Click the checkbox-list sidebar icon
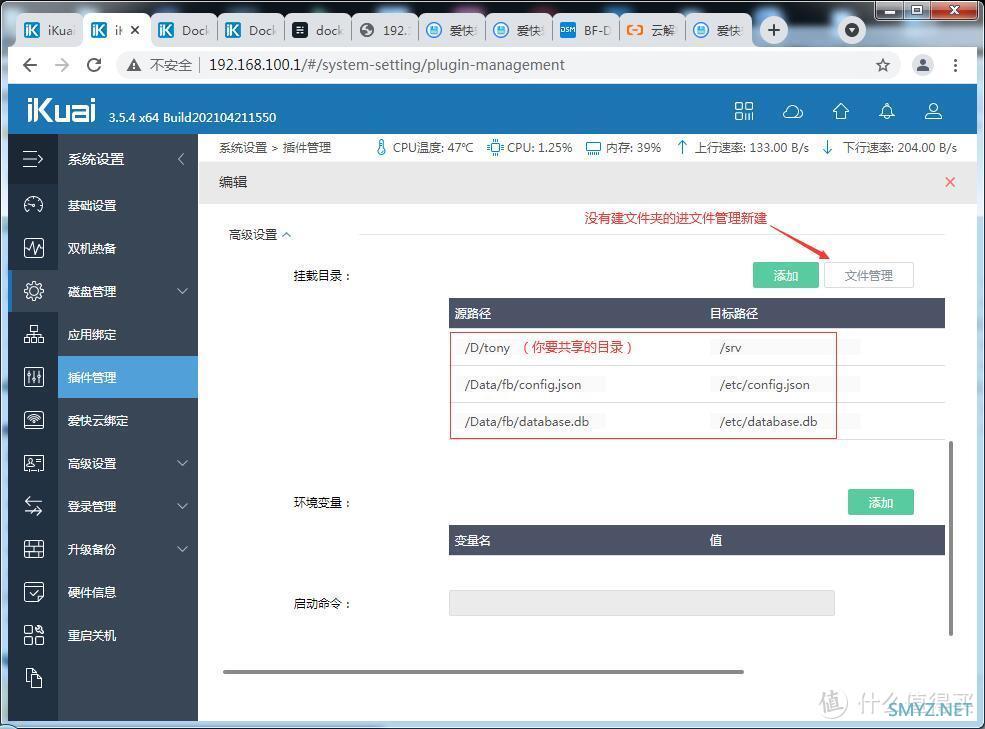Image resolution: width=985 pixels, height=729 pixels. (33, 592)
